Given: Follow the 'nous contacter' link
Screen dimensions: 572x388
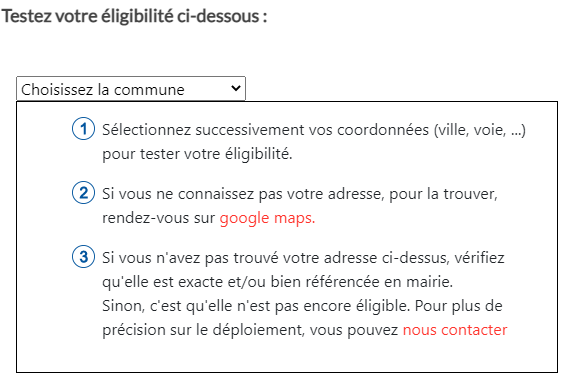Looking at the screenshot, I should tap(455, 330).
